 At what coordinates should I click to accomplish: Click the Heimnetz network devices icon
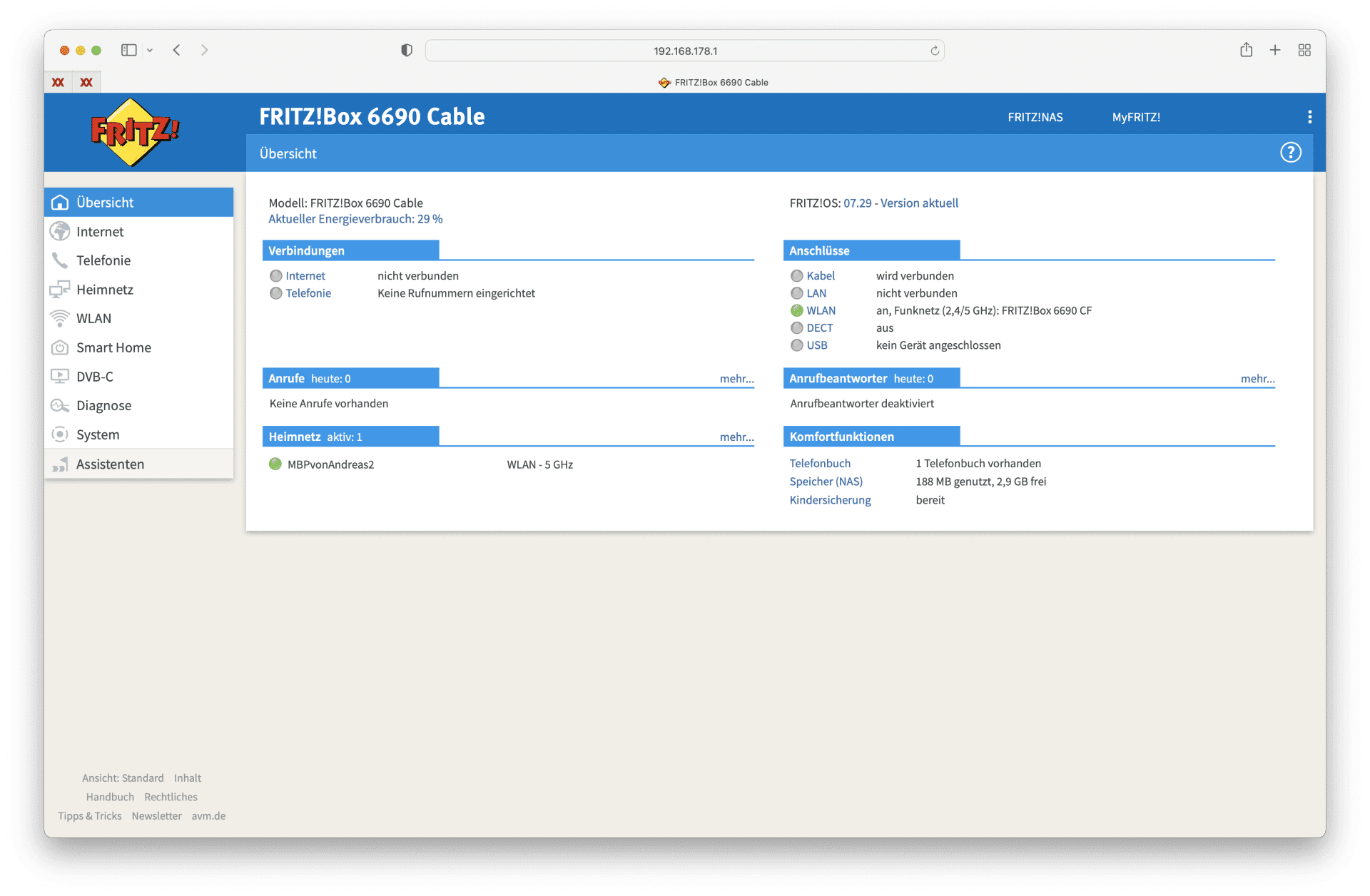(60, 289)
